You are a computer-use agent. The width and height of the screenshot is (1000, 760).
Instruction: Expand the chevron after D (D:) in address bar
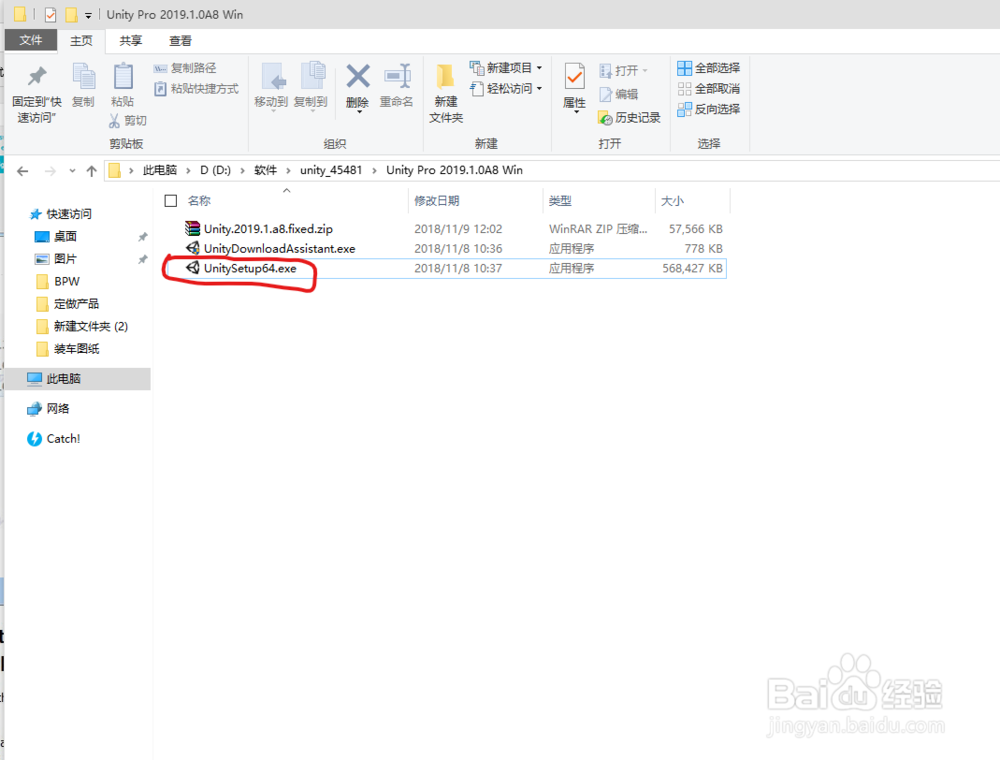[242, 171]
